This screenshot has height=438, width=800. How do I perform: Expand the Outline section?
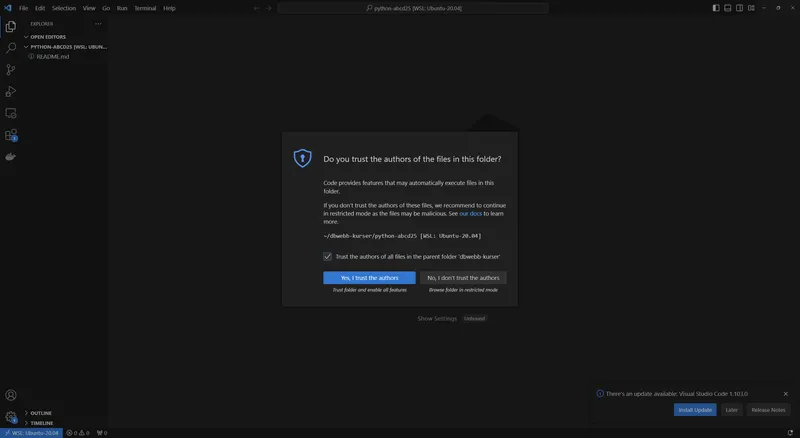click(x=38, y=413)
